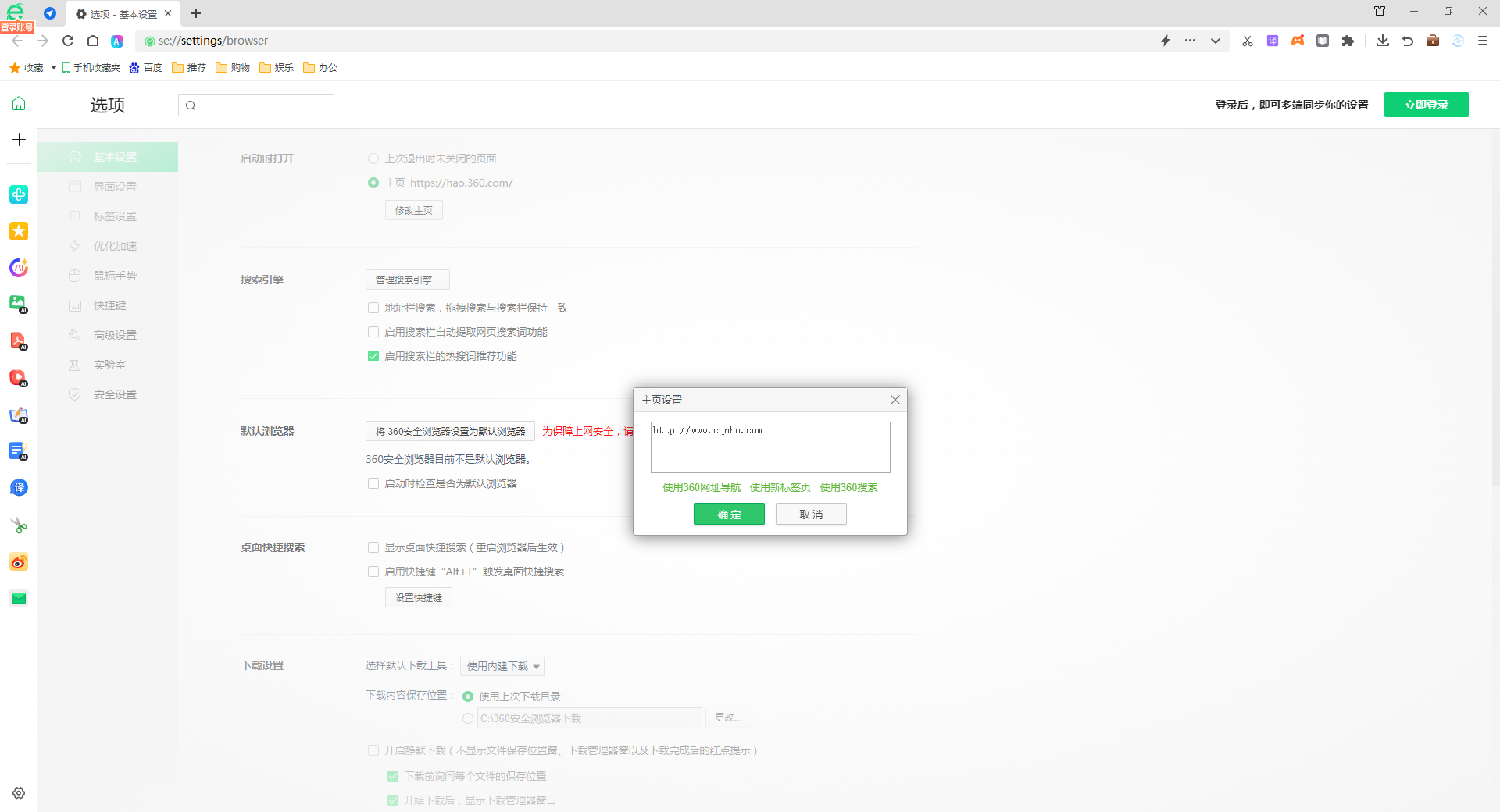The width and height of the screenshot is (1500, 812).
Task: Toggle 显示桌面快捷搜索 checkbox
Action: click(373, 547)
